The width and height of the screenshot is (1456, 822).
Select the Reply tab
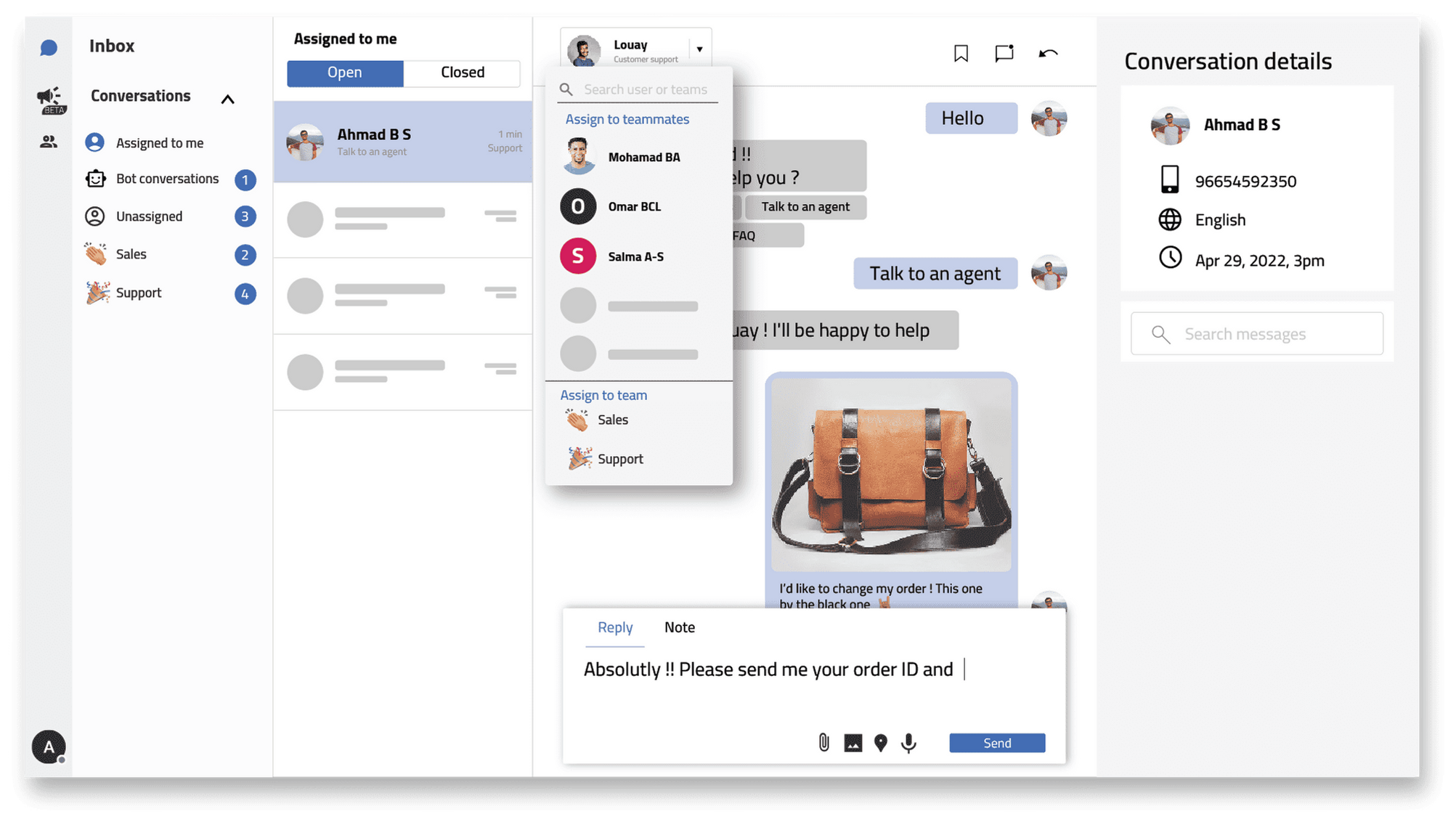[x=614, y=627]
